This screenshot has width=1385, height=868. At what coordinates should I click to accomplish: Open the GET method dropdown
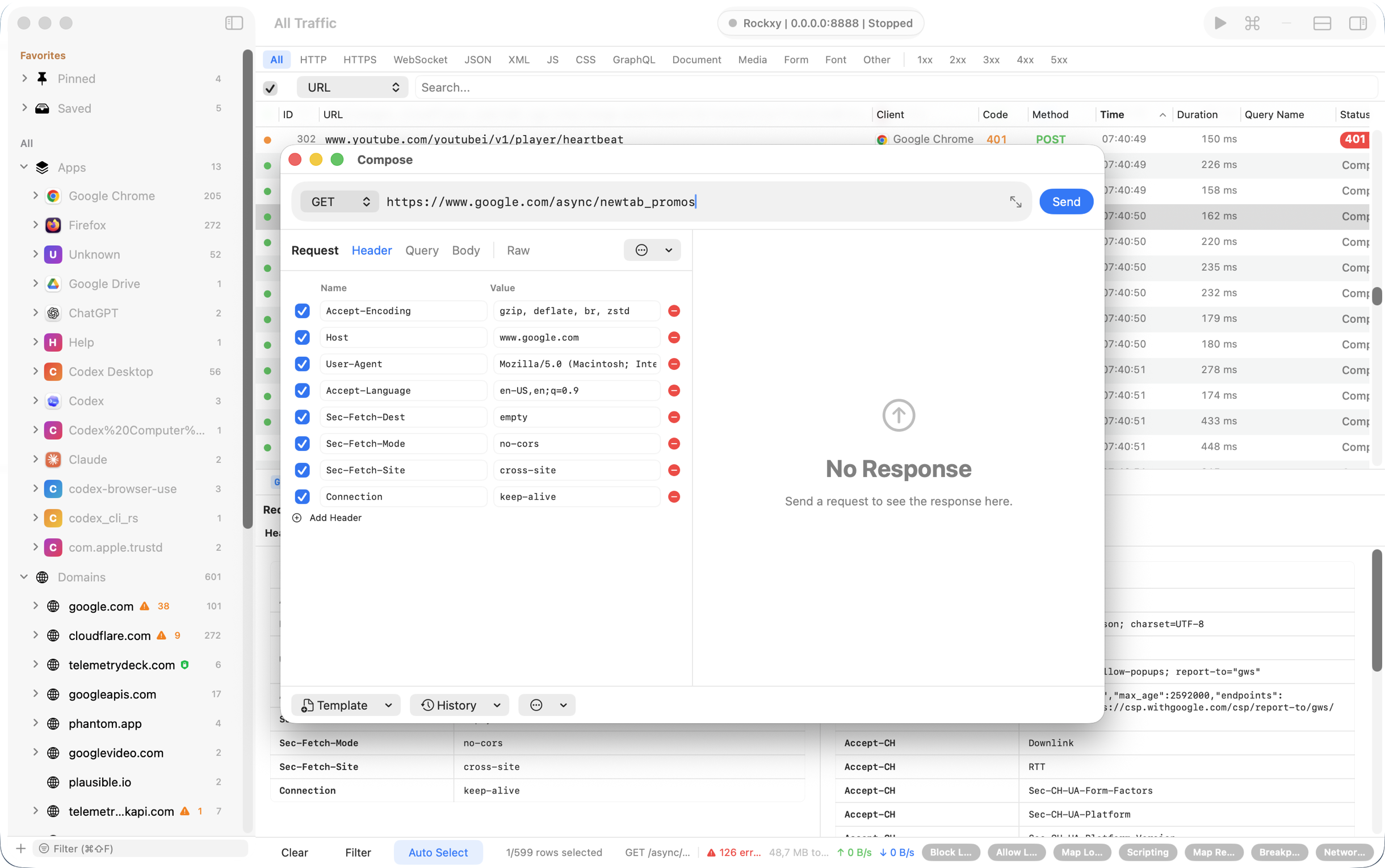tap(340, 201)
